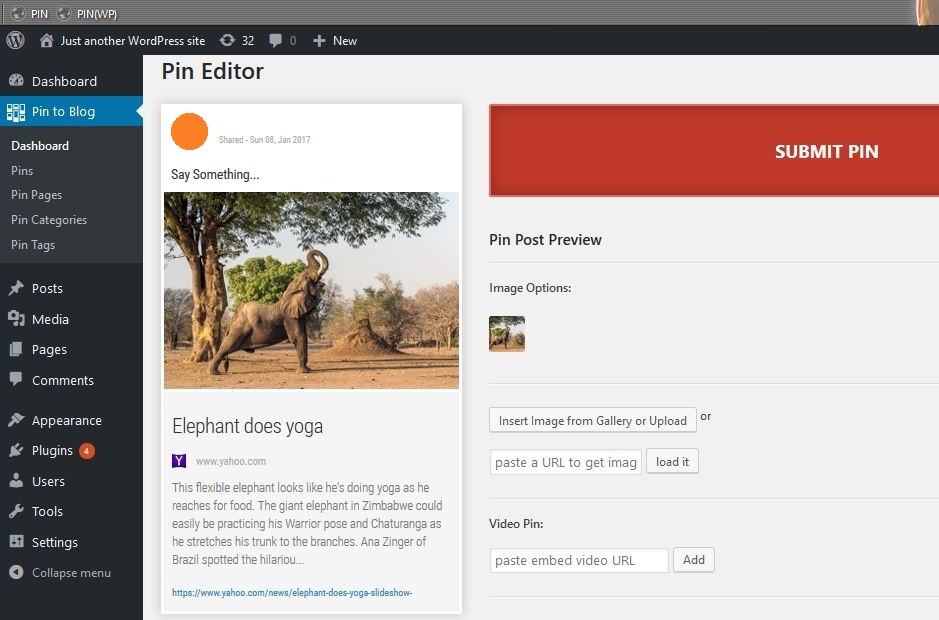Click the red SUBMIT PIN button
Image resolution: width=939 pixels, height=620 pixels.
tap(714, 151)
